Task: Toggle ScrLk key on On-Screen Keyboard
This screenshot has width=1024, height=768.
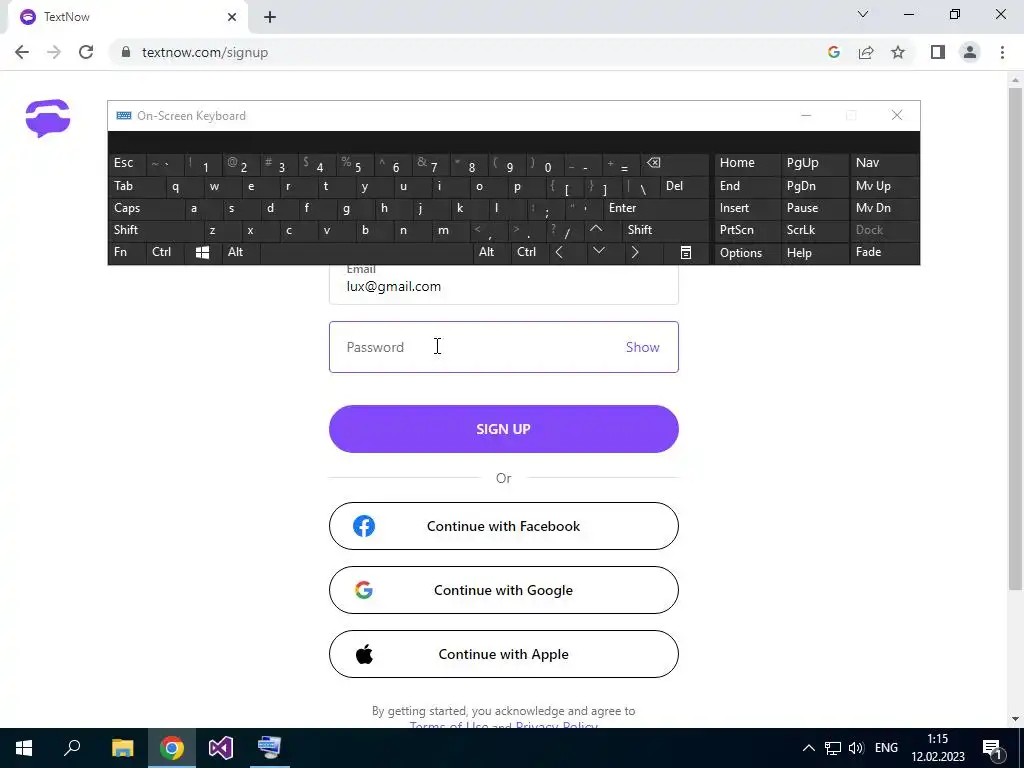Action: [x=814, y=230]
